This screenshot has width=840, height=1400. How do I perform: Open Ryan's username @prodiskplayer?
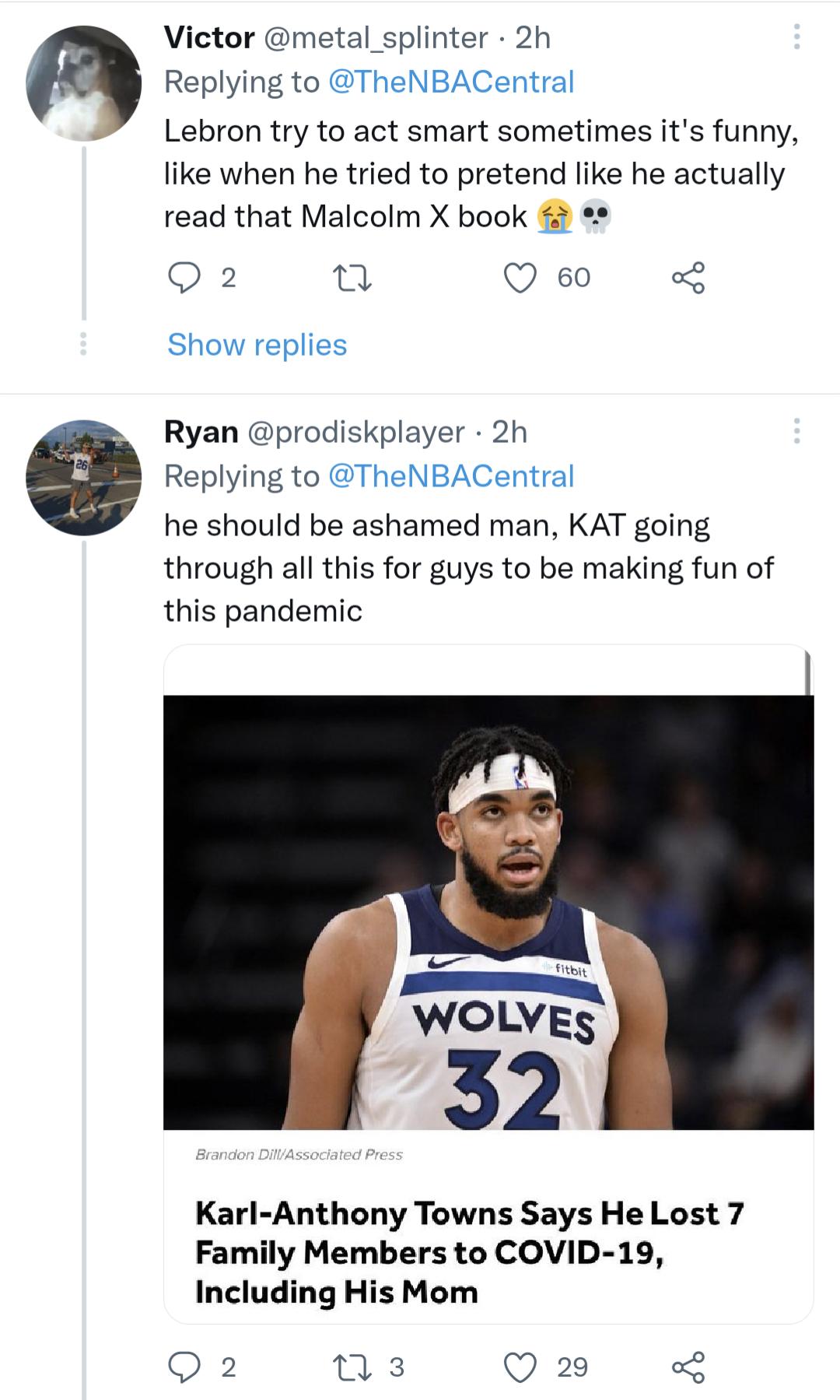click(x=356, y=432)
